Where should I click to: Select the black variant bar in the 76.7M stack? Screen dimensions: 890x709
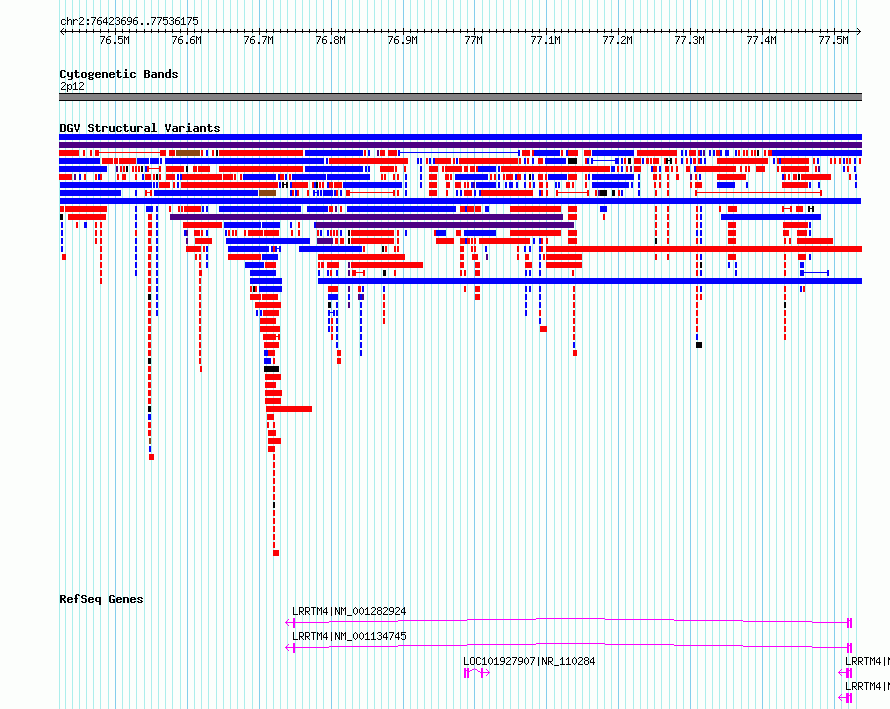(271, 369)
